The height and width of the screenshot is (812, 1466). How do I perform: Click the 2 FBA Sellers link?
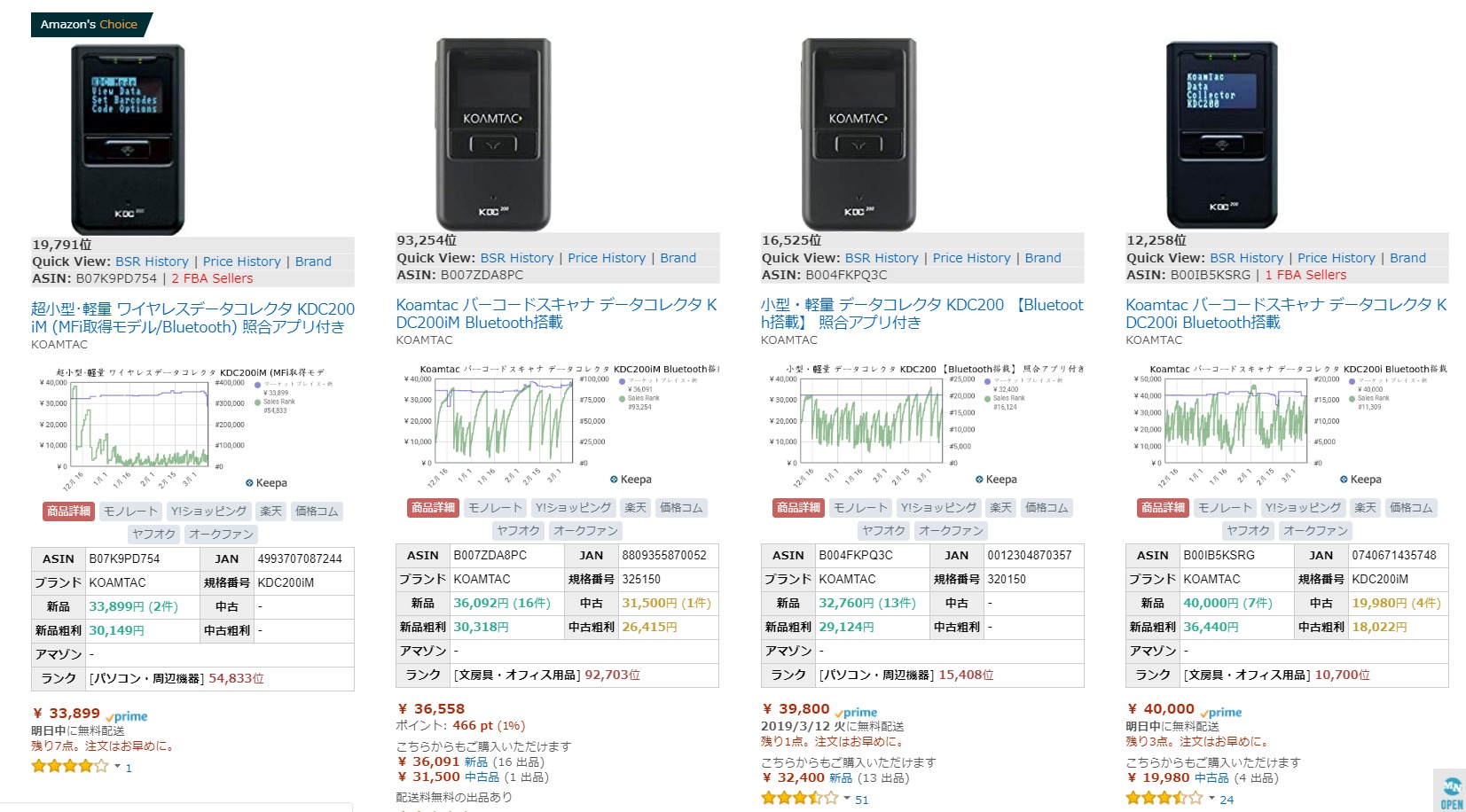tap(212, 278)
